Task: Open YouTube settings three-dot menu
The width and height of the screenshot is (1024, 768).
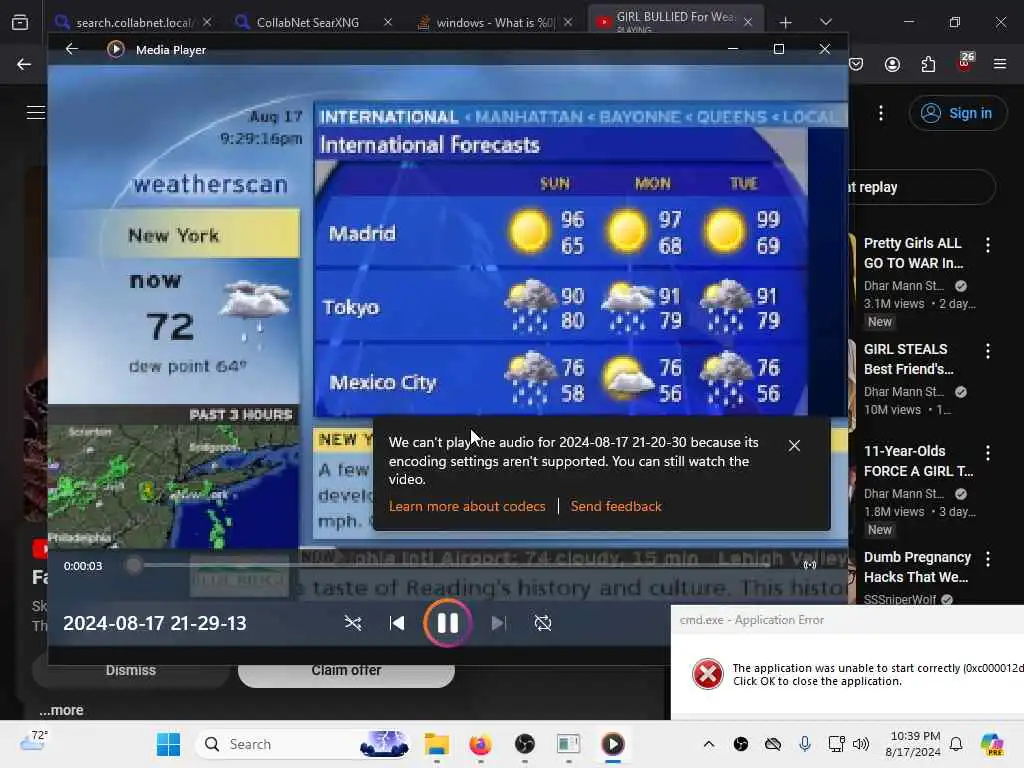Action: click(x=881, y=113)
